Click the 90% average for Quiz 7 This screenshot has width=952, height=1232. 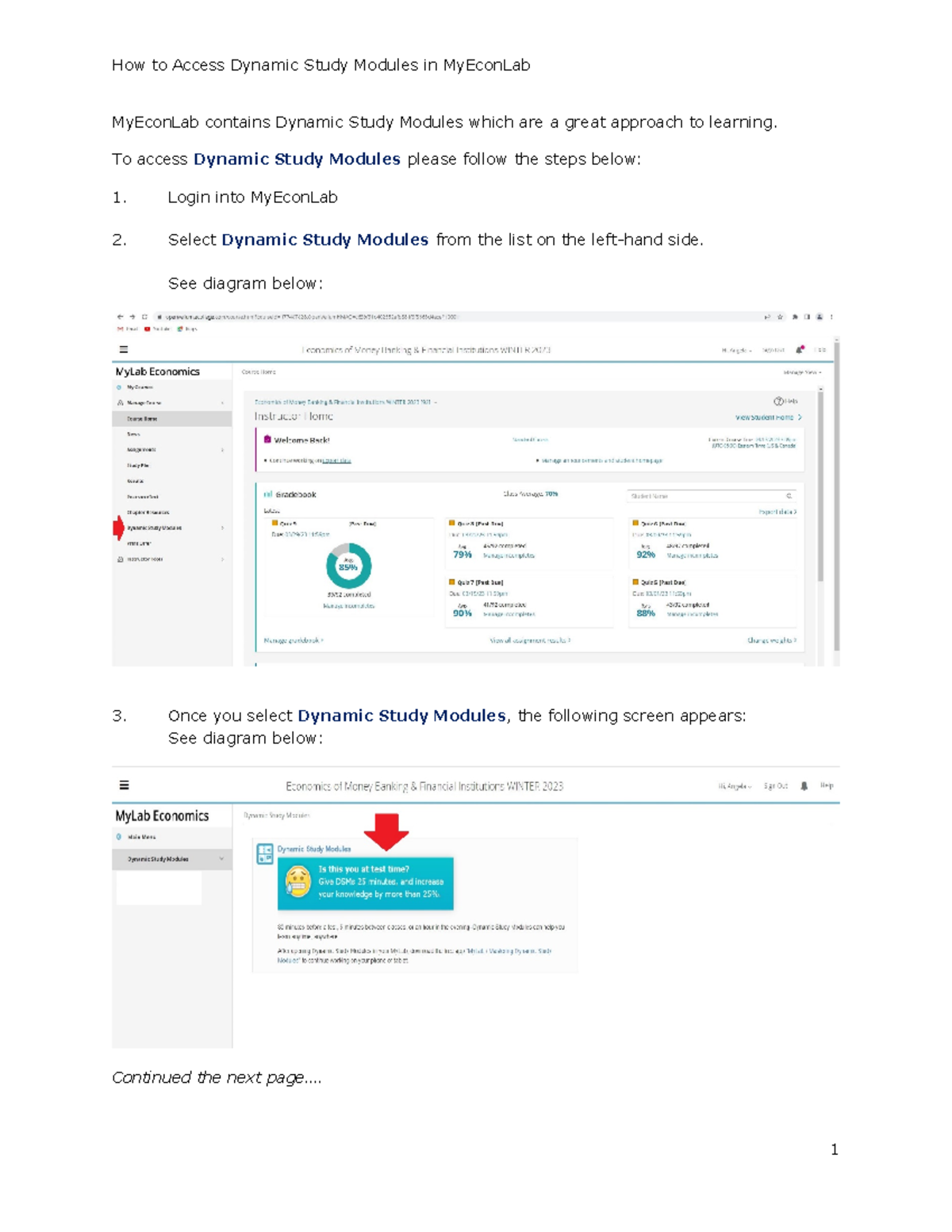coord(463,613)
